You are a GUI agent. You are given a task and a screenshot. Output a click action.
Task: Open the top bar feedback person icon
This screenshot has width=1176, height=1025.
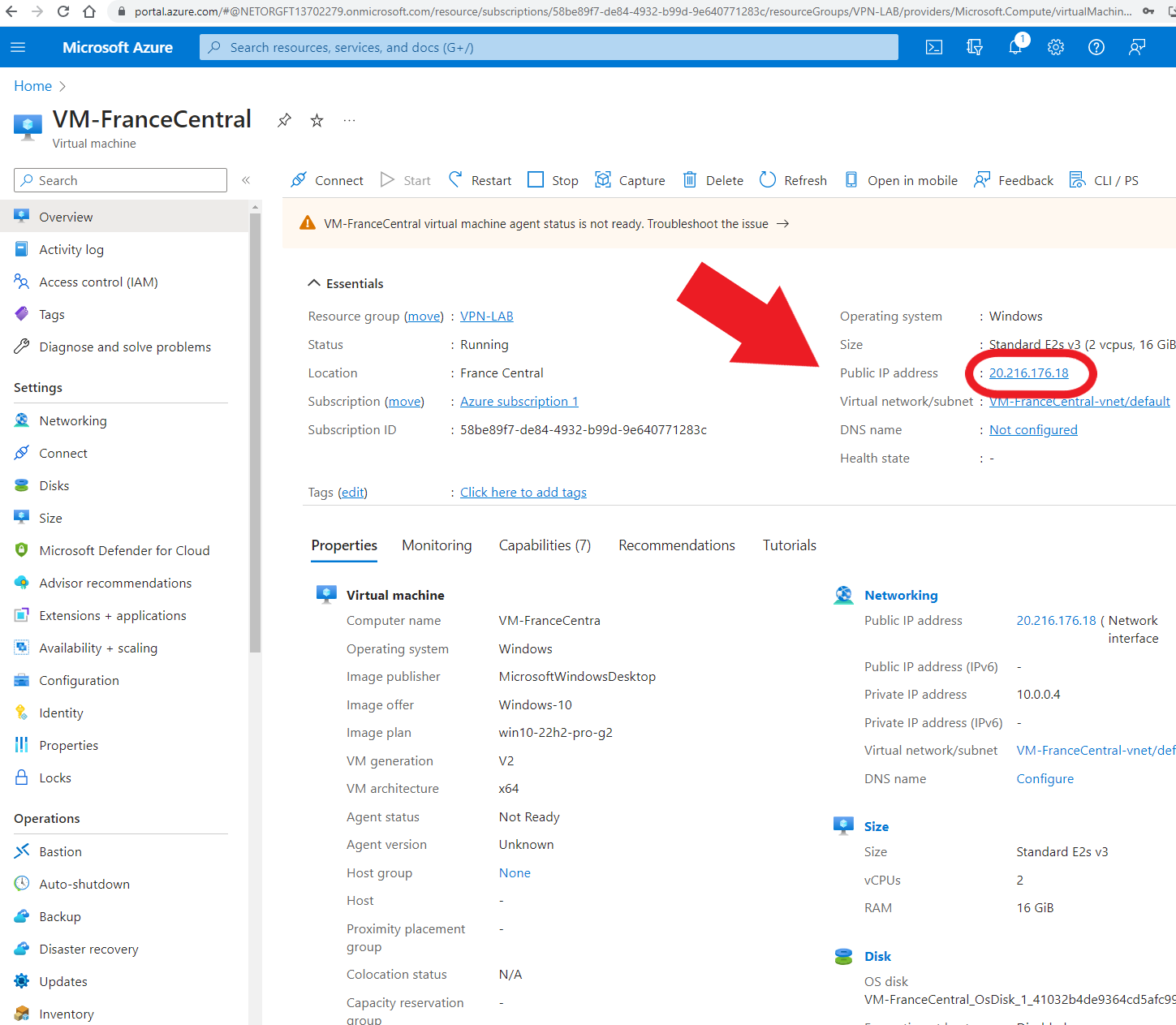(1137, 47)
